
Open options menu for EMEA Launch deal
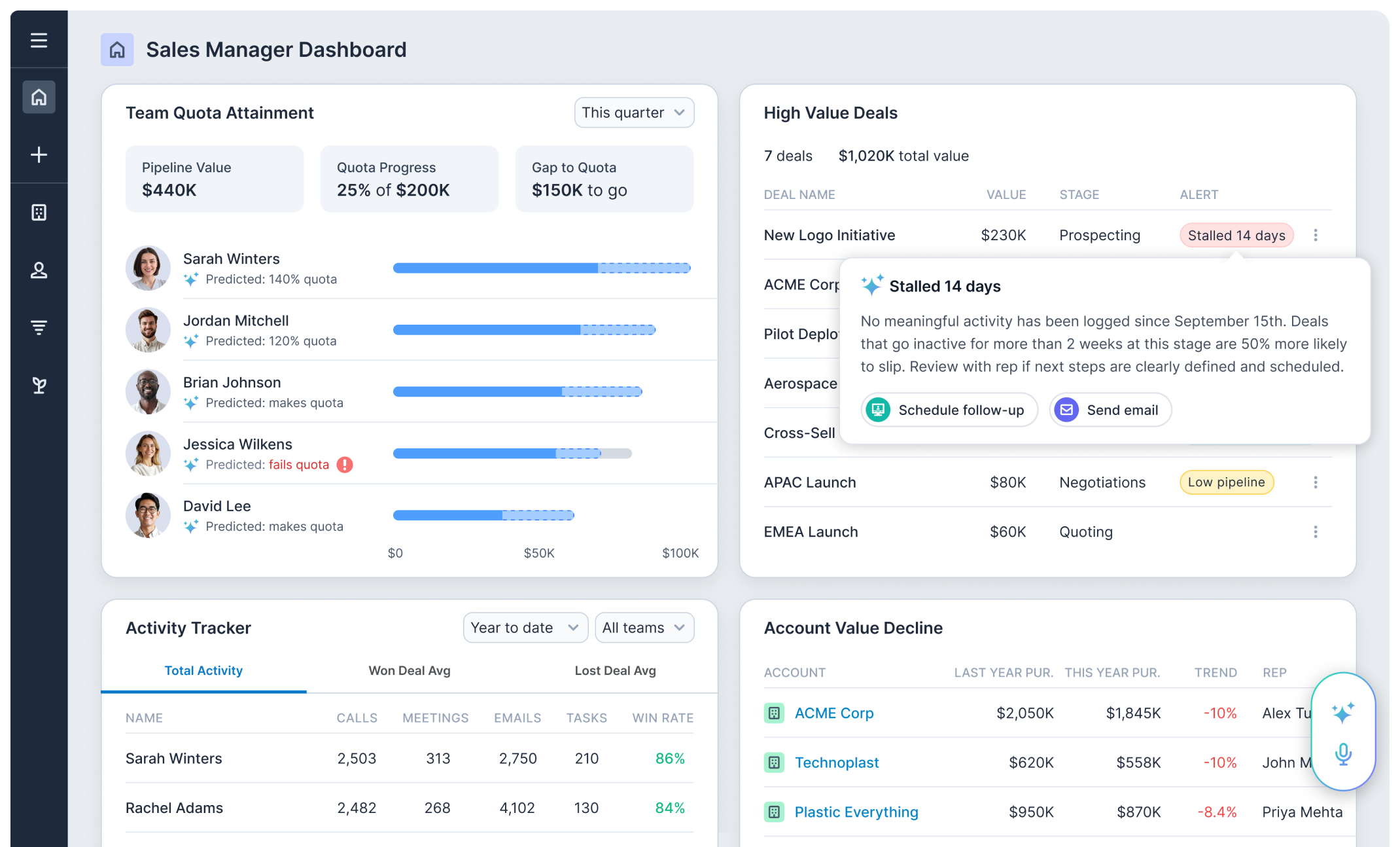tap(1316, 532)
